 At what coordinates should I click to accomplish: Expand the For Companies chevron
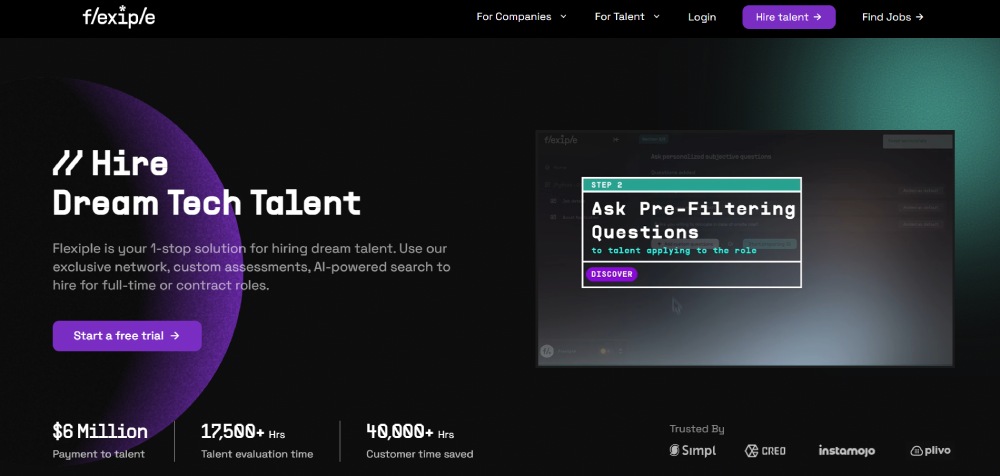[563, 17]
